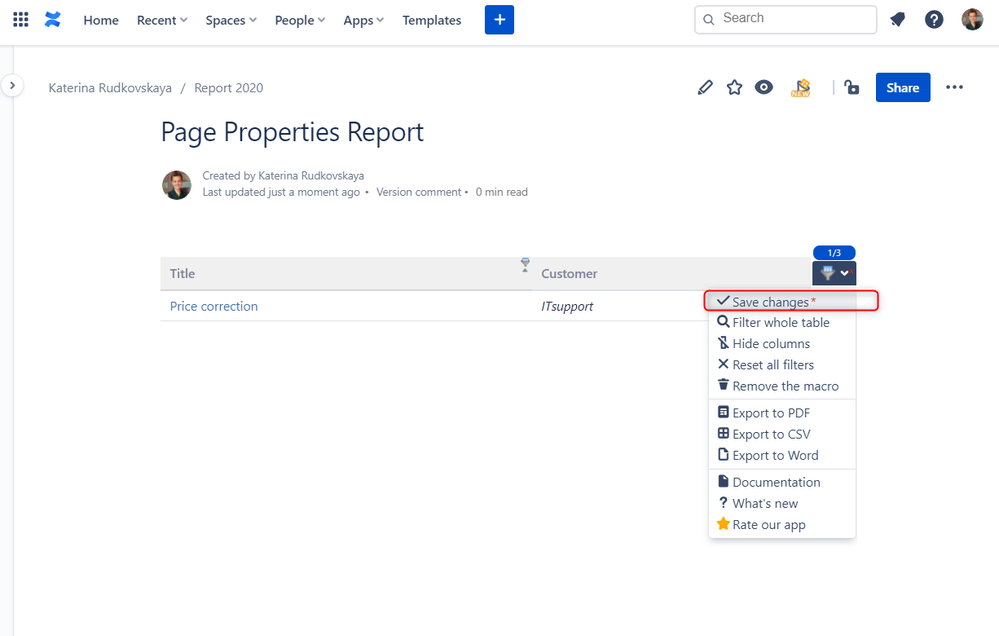999x636 pixels.
Task: Click Rate our app entry
Action: click(782, 524)
